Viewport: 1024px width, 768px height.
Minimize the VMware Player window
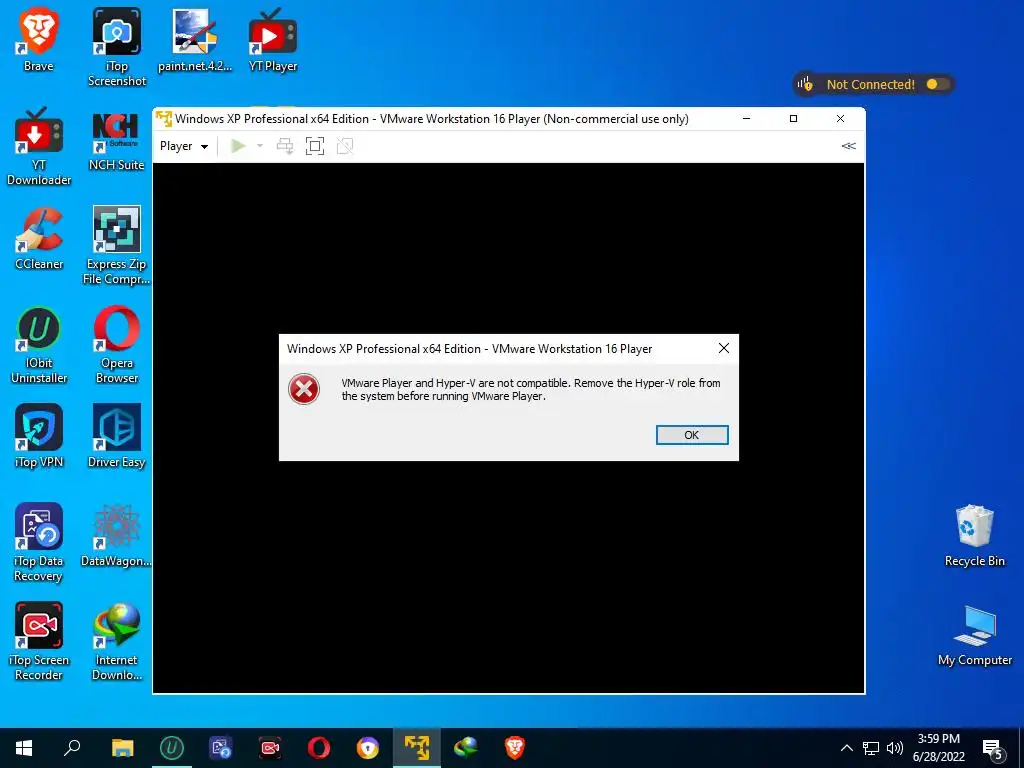[746, 119]
